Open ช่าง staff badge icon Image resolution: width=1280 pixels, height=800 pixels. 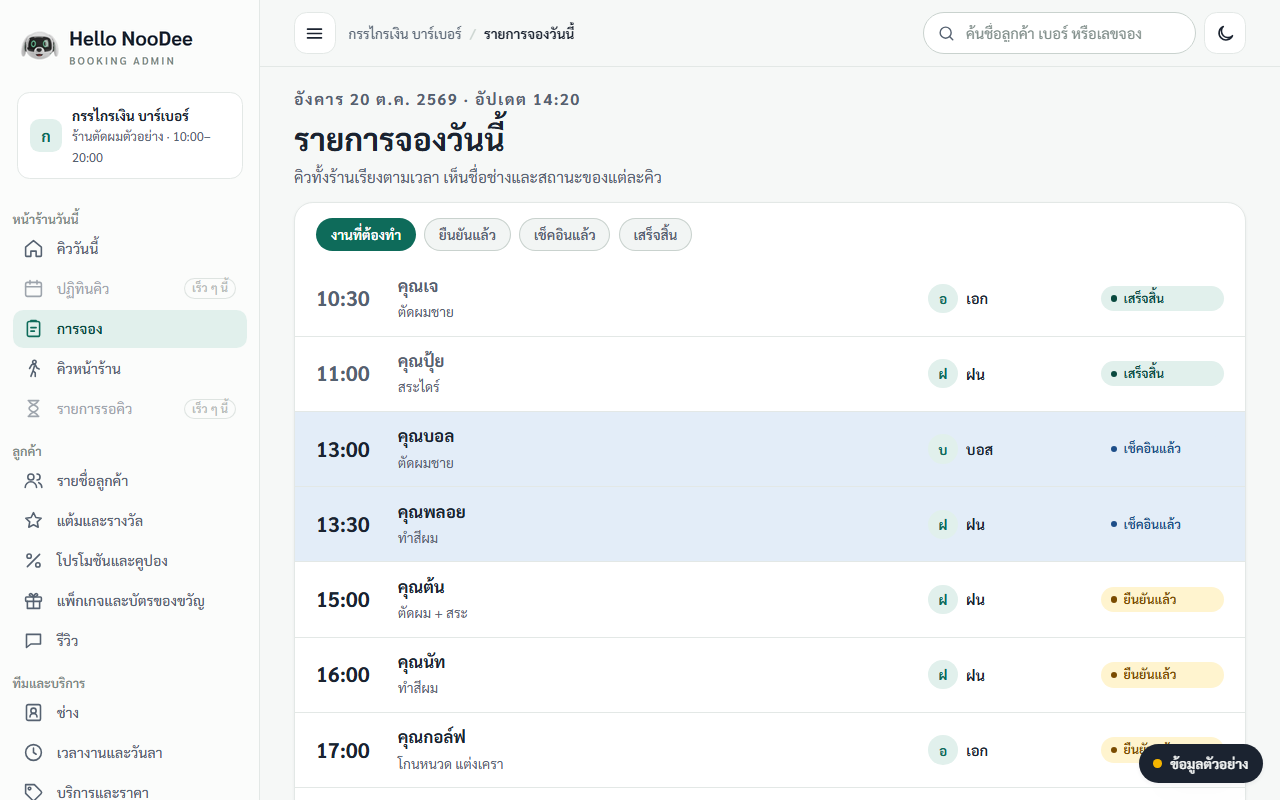[x=33, y=713]
